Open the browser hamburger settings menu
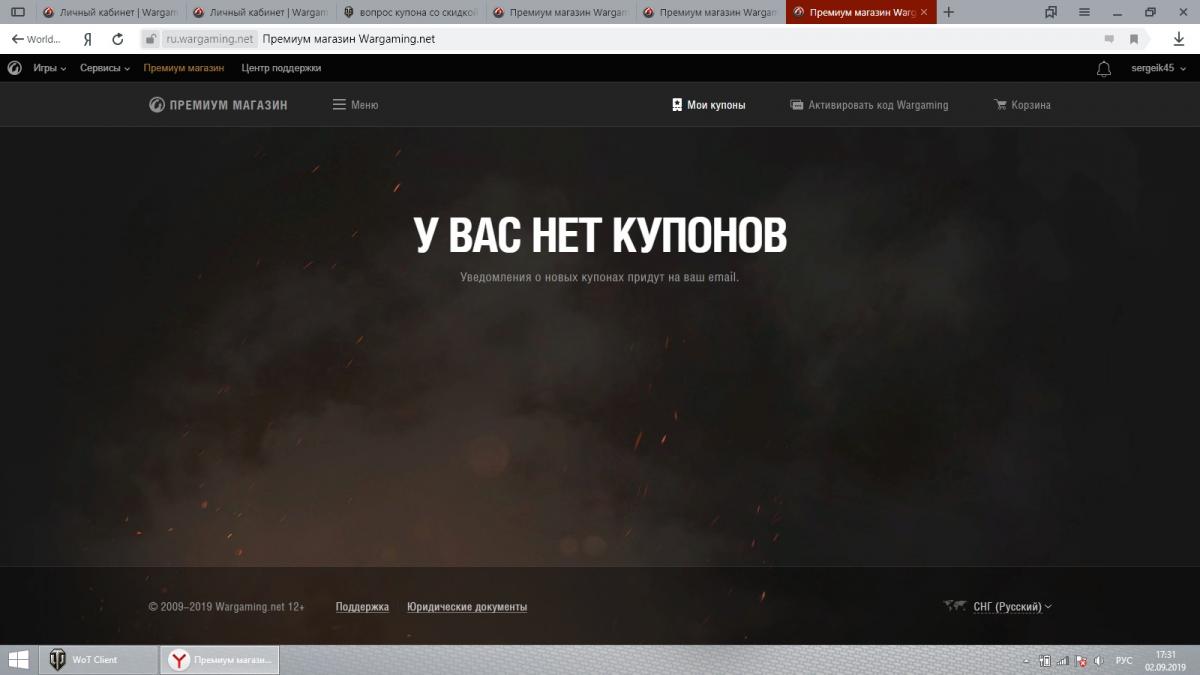1200x675 pixels. pyautogui.click(x=1085, y=12)
